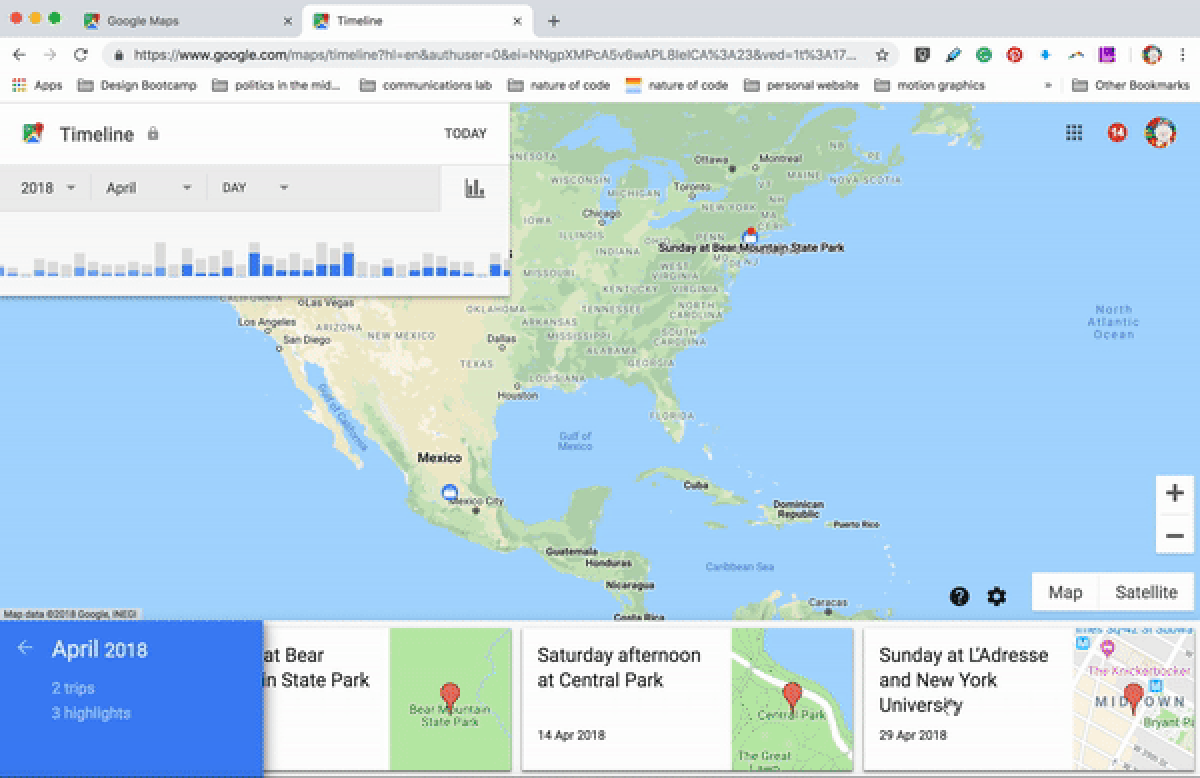Open Saturday afternoon at Central Park card
Screen dimensions: 1200x778
coord(687,699)
